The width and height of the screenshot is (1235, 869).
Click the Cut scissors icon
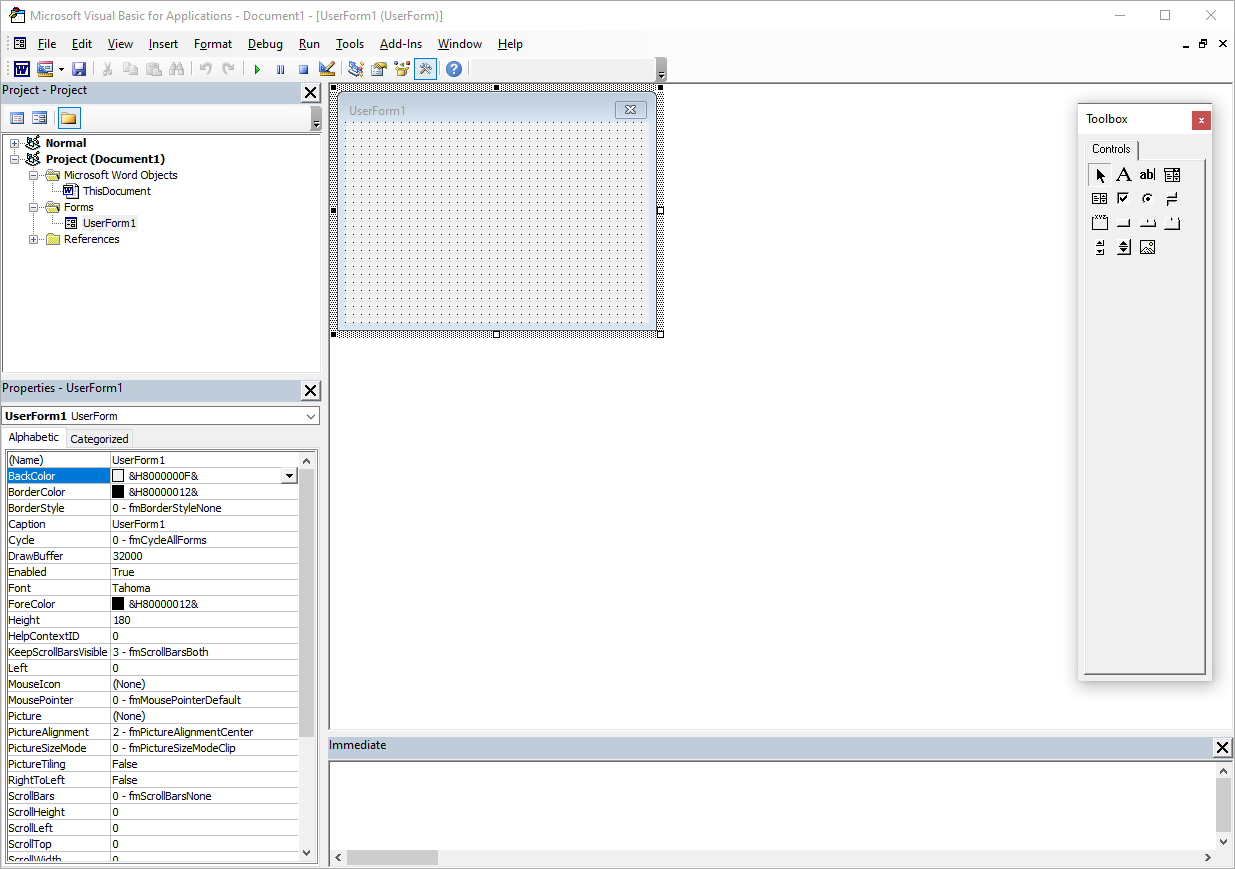coord(107,69)
